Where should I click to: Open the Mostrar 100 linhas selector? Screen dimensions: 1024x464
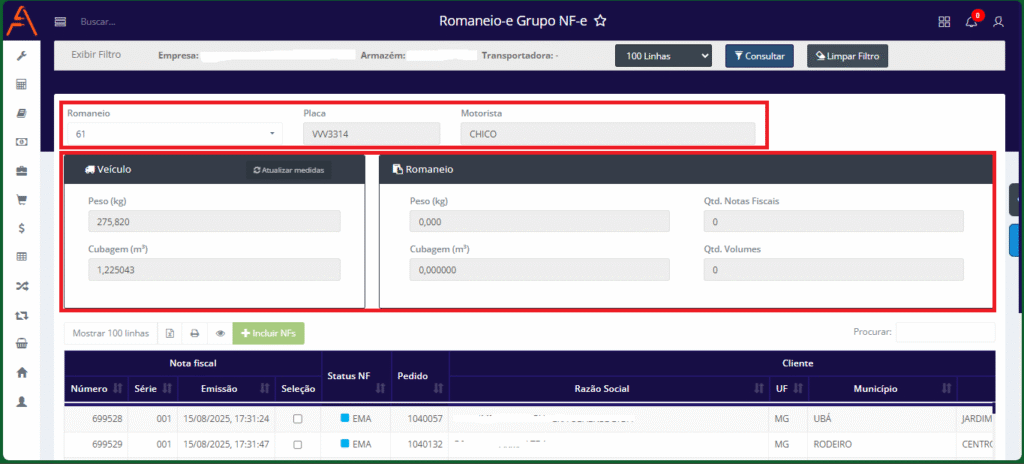111,333
